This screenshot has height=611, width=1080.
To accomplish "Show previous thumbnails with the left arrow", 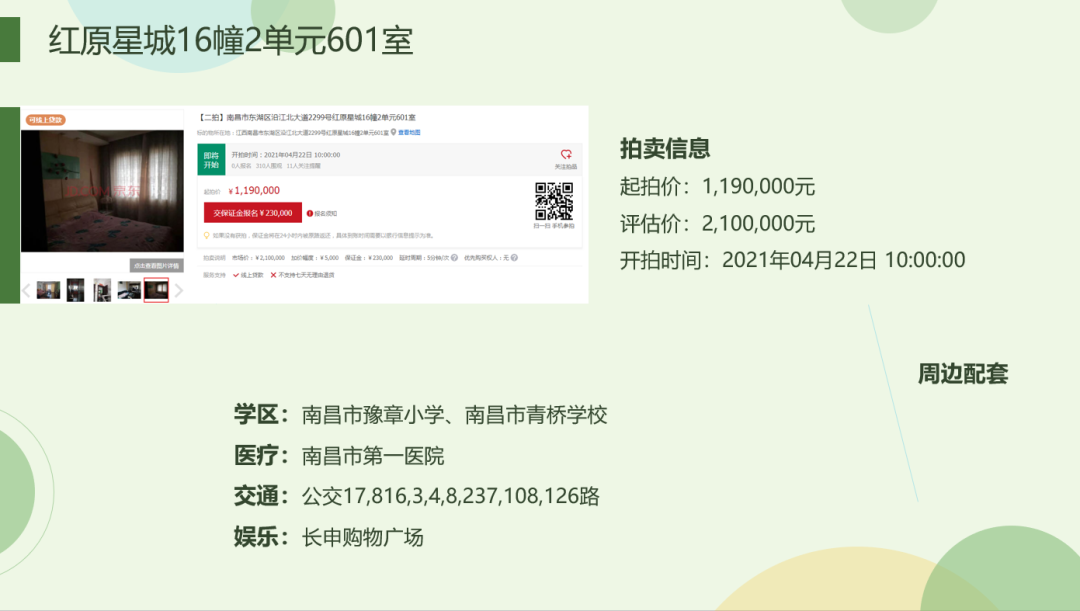I will (27, 291).
